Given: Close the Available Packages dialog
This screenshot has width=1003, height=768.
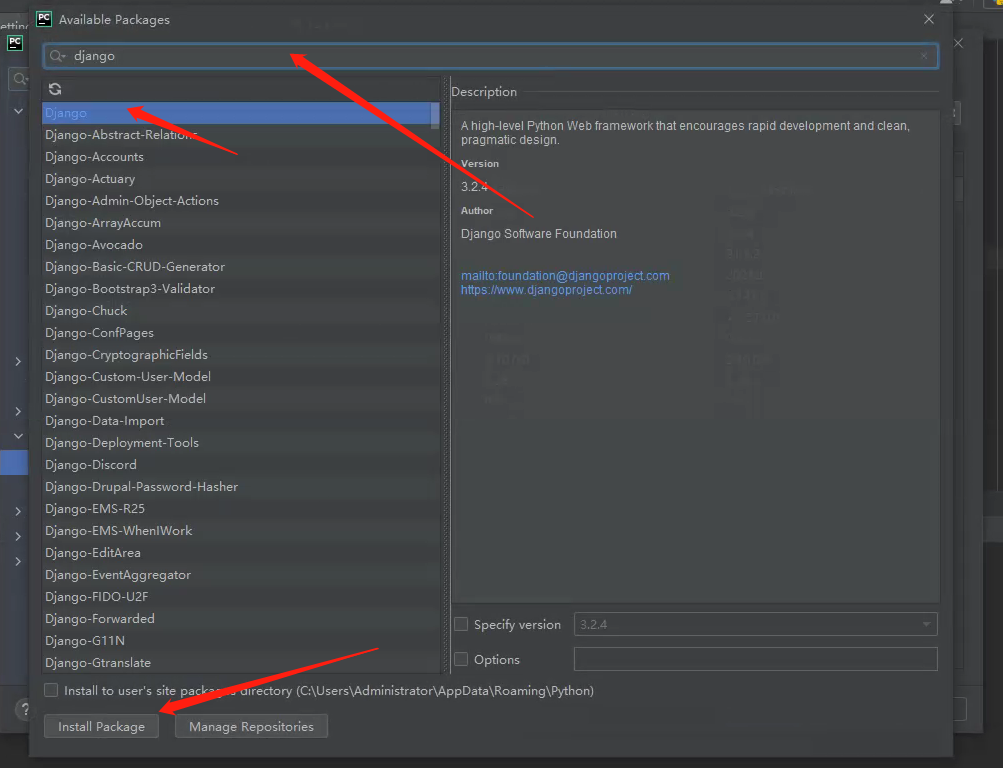Looking at the screenshot, I should click(929, 19).
